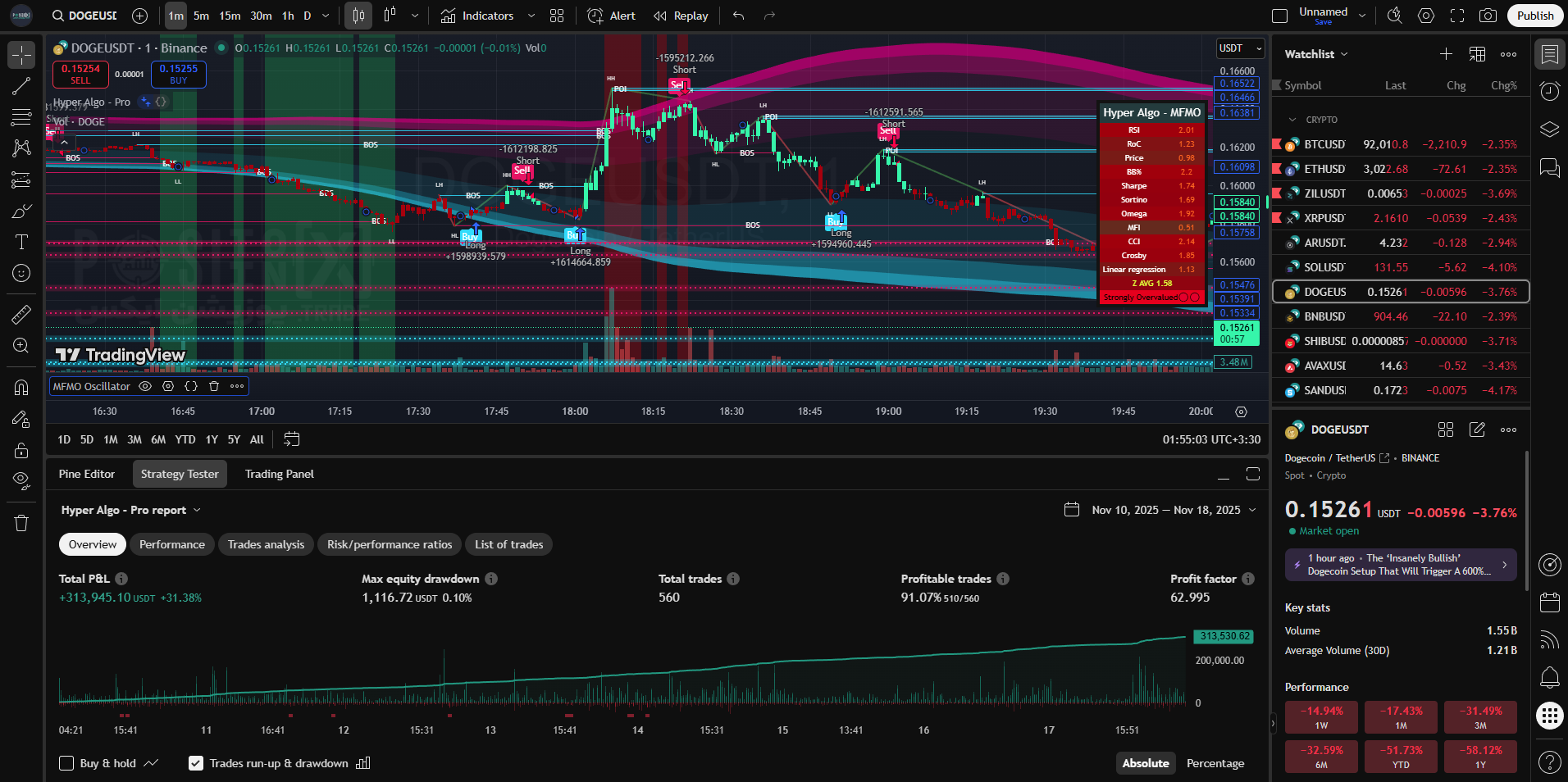Screen dimensions: 1568x782
Task: Open the Measure ruler tool
Action: pos(21,314)
